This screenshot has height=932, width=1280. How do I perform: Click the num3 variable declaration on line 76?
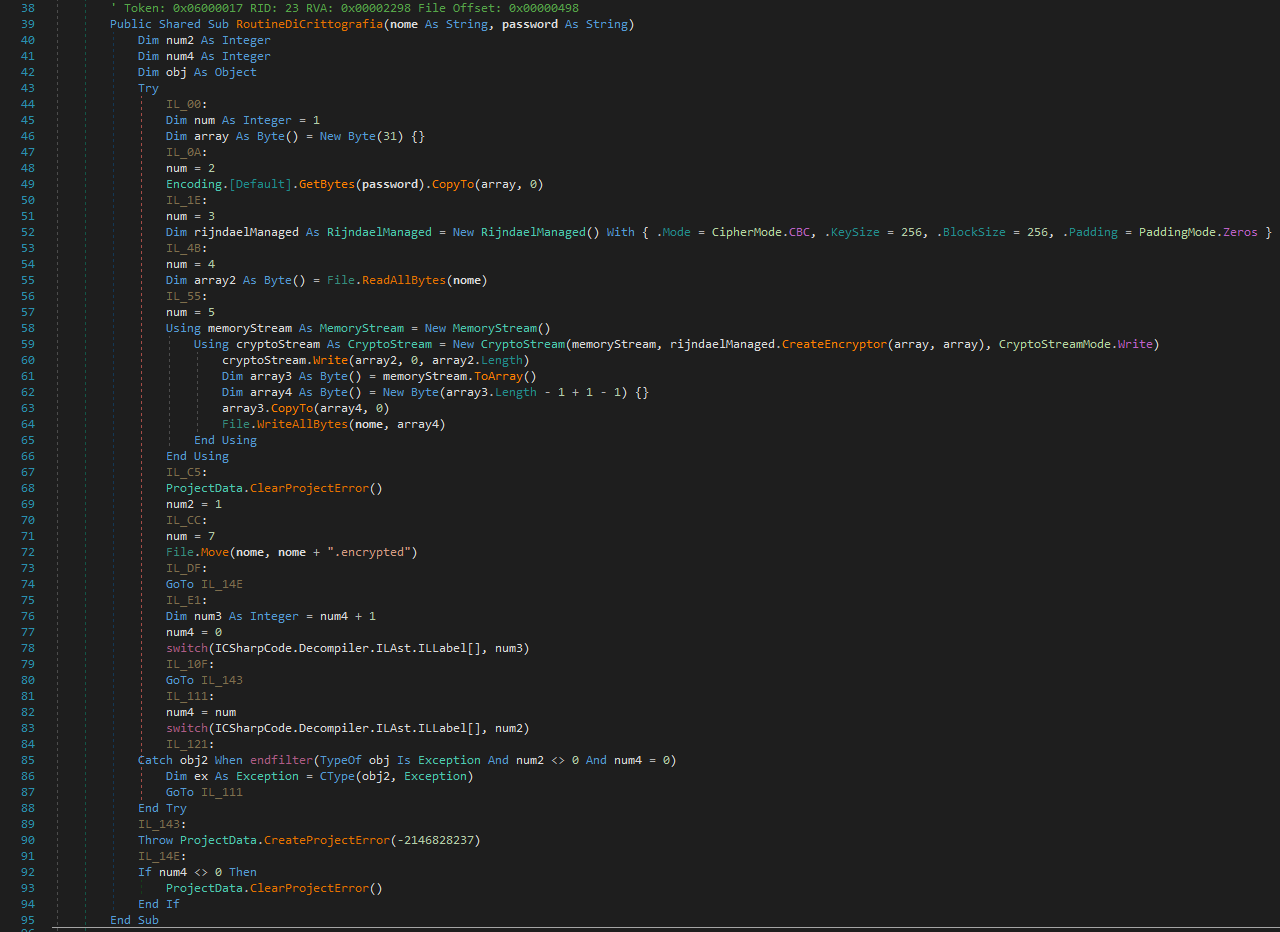coord(208,616)
